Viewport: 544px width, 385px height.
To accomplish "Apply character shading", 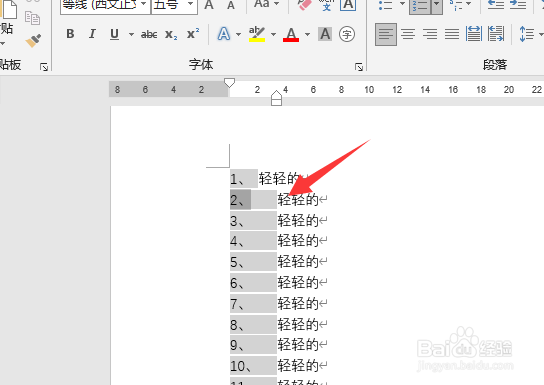I will [325, 34].
